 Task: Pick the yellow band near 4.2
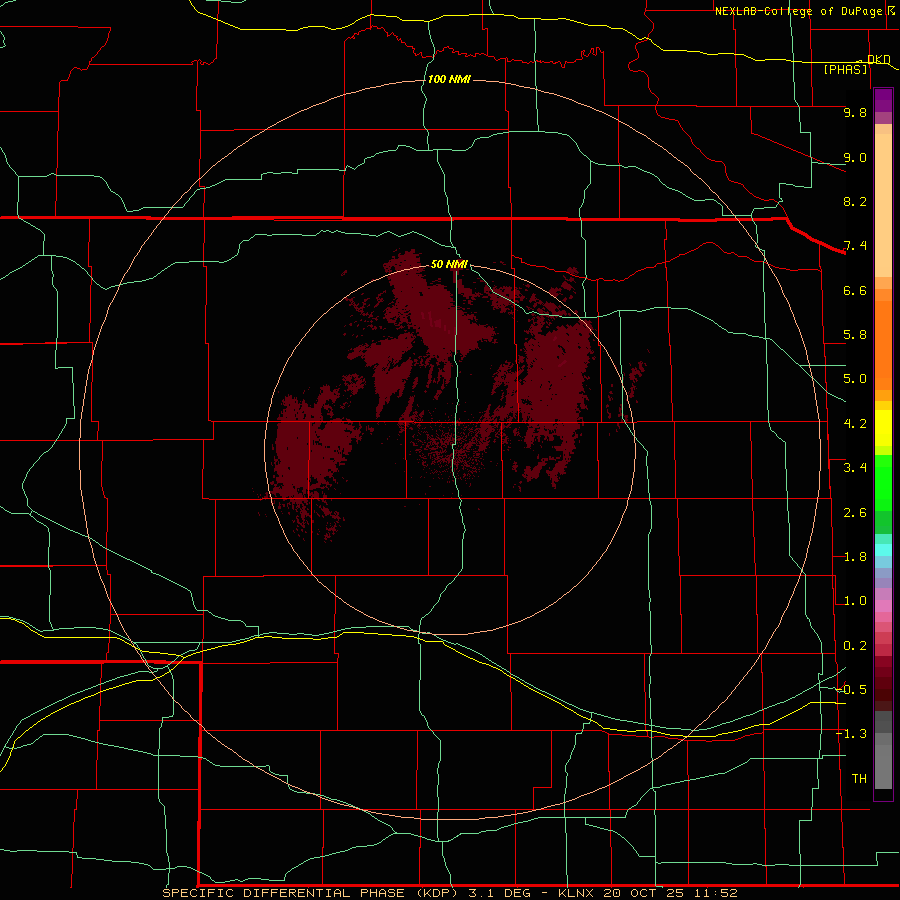click(x=883, y=428)
